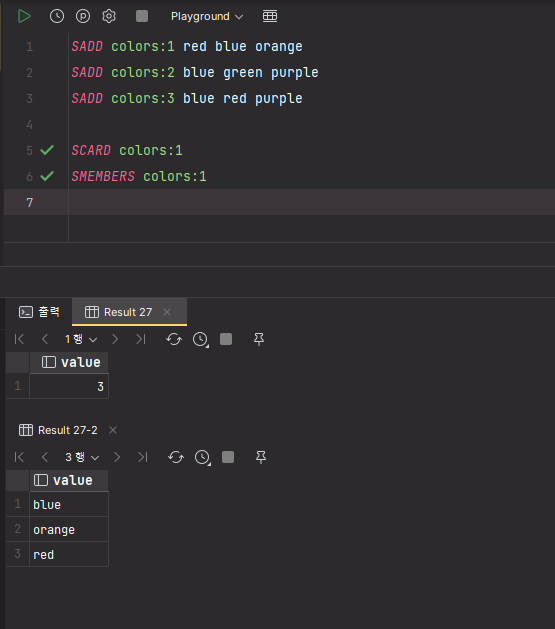Image resolution: width=555 pixels, height=629 pixels.
Task: Reload Result 27-2 data
Action: (x=176, y=457)
